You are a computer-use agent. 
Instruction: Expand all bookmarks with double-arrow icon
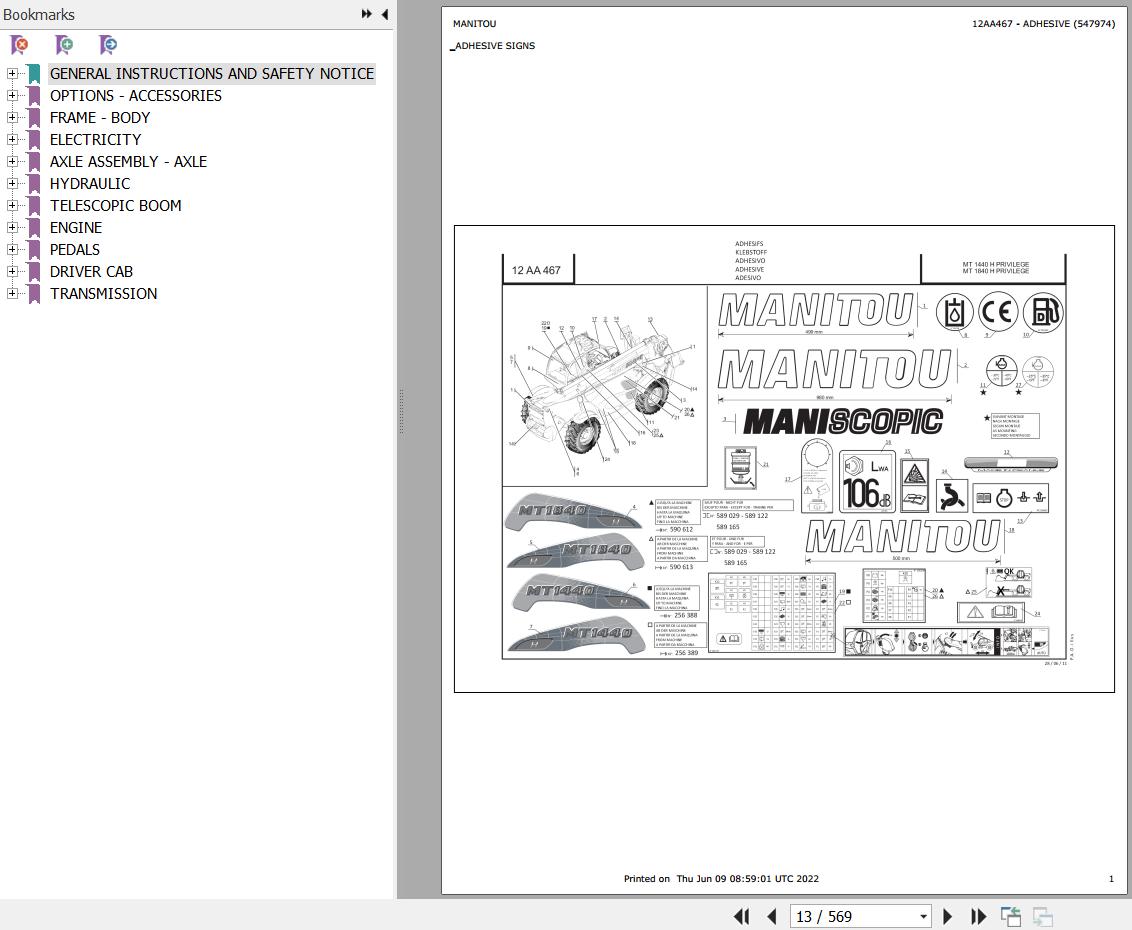tap(367, 14)
